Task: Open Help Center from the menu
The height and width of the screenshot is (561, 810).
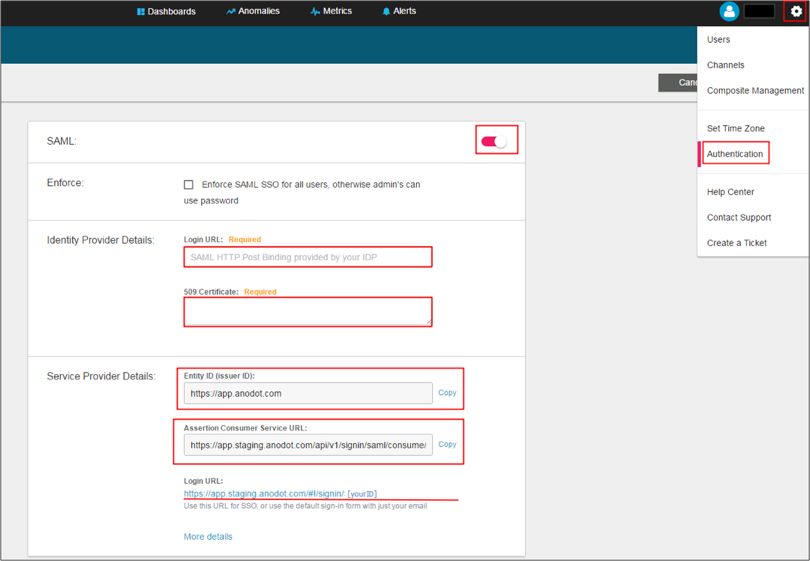Action: pos(730,192)
